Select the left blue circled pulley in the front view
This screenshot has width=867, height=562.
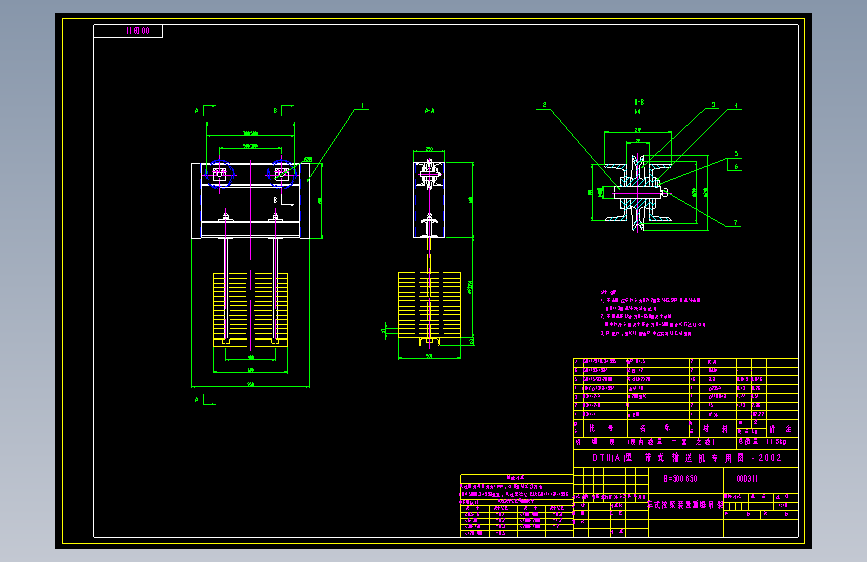pos(220,174)
